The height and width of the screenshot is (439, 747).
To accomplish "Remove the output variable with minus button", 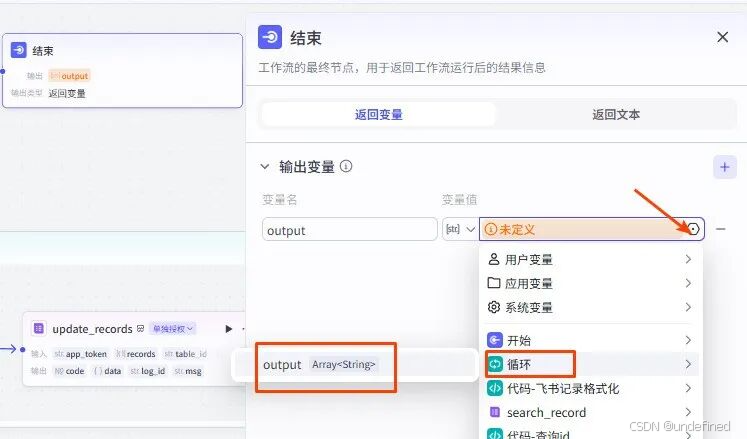I will click(x=720, y=229).
